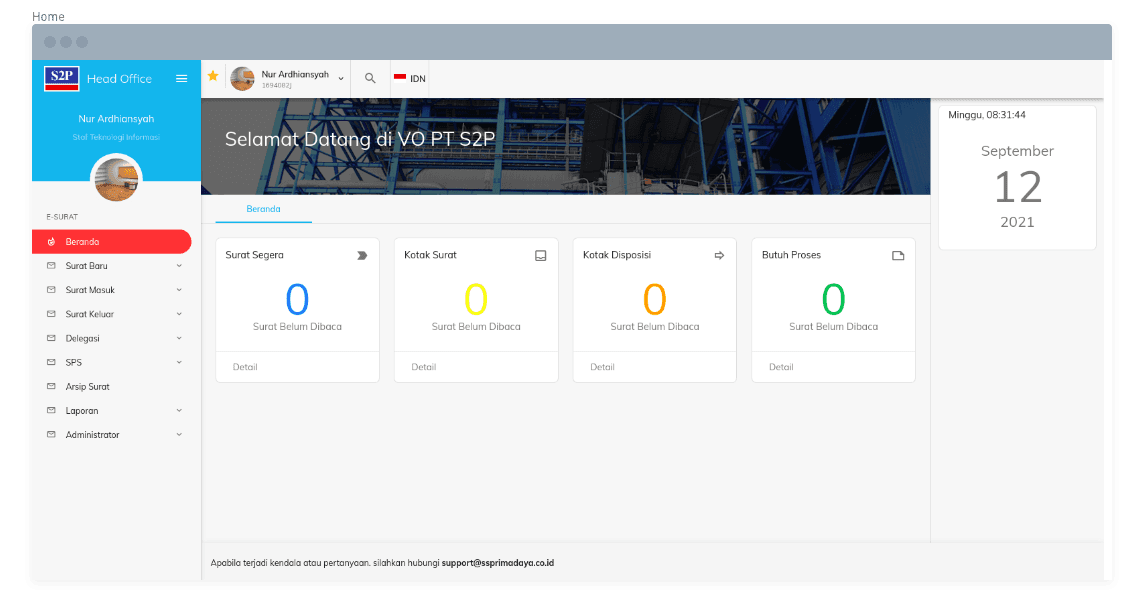Click the Home label above the window
Screen dimensions: 1136x614
[48, 16]
